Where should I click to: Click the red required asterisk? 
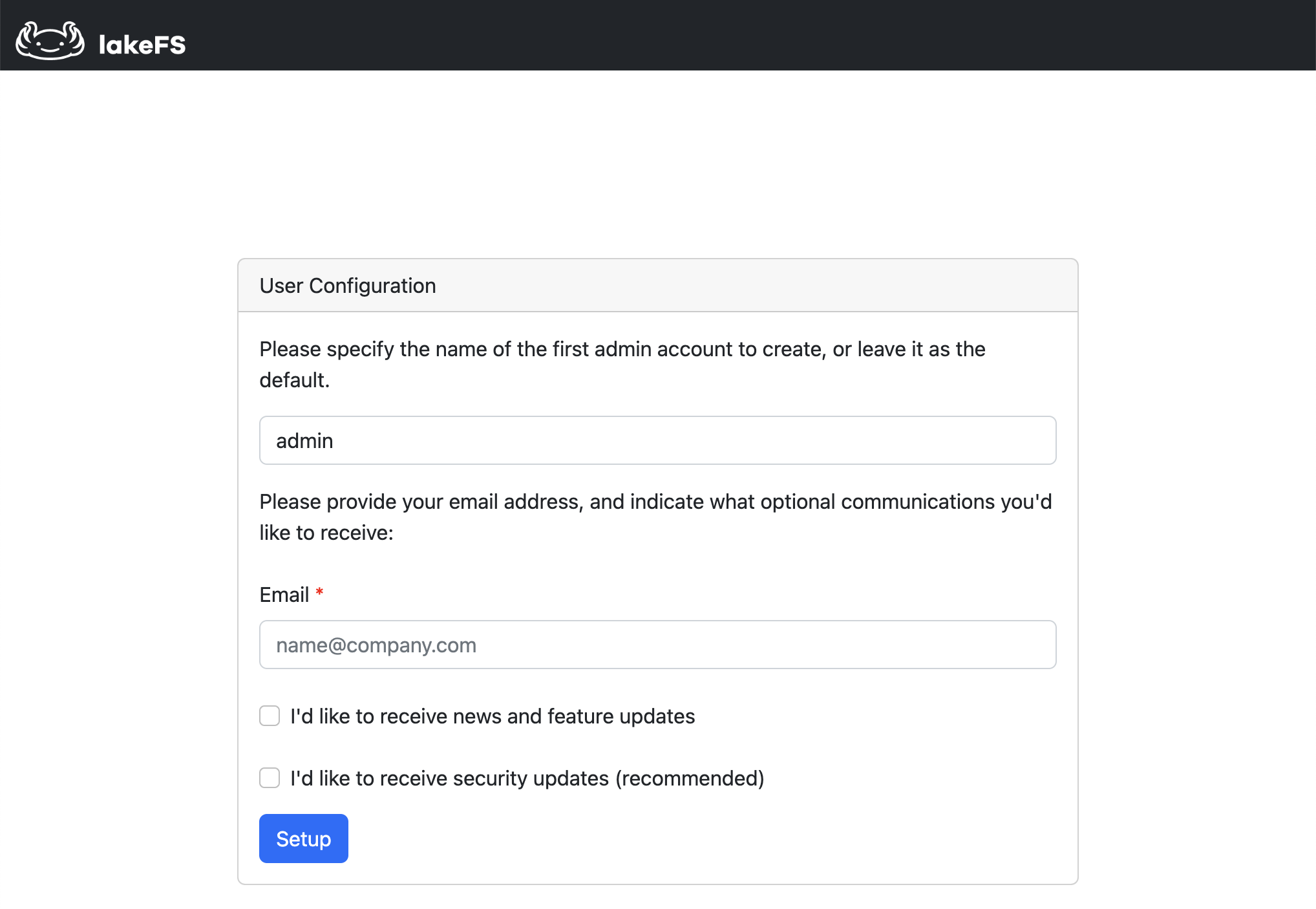(319, 592)
